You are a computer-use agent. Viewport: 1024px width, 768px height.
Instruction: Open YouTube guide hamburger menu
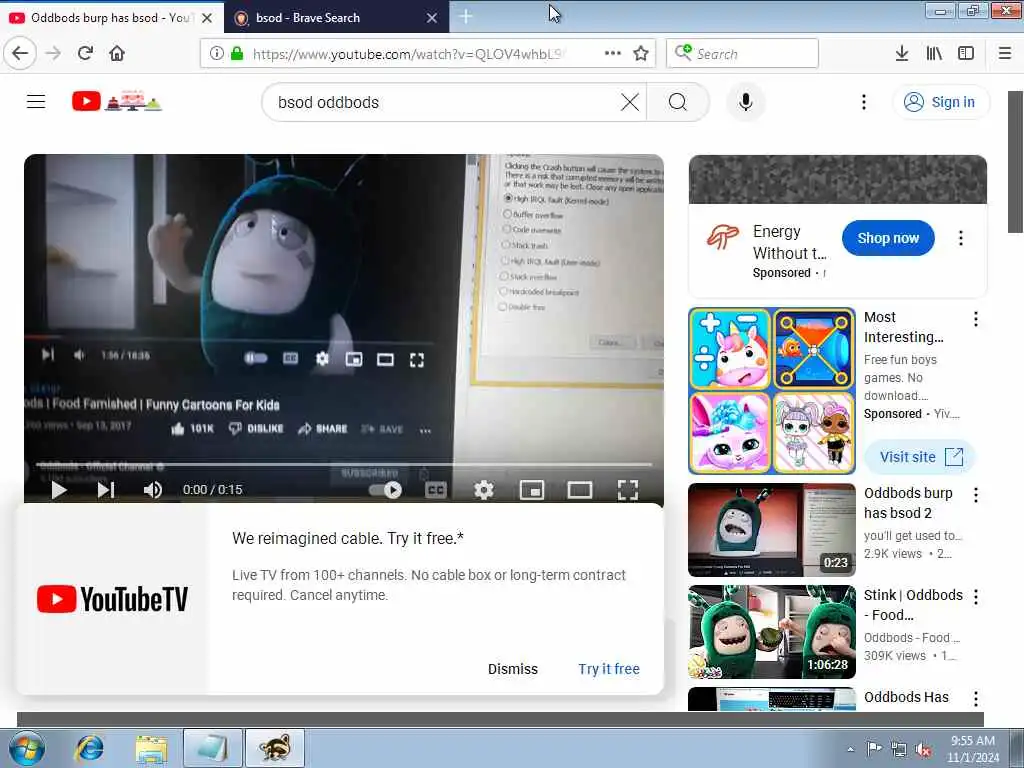tap(36, 102)
